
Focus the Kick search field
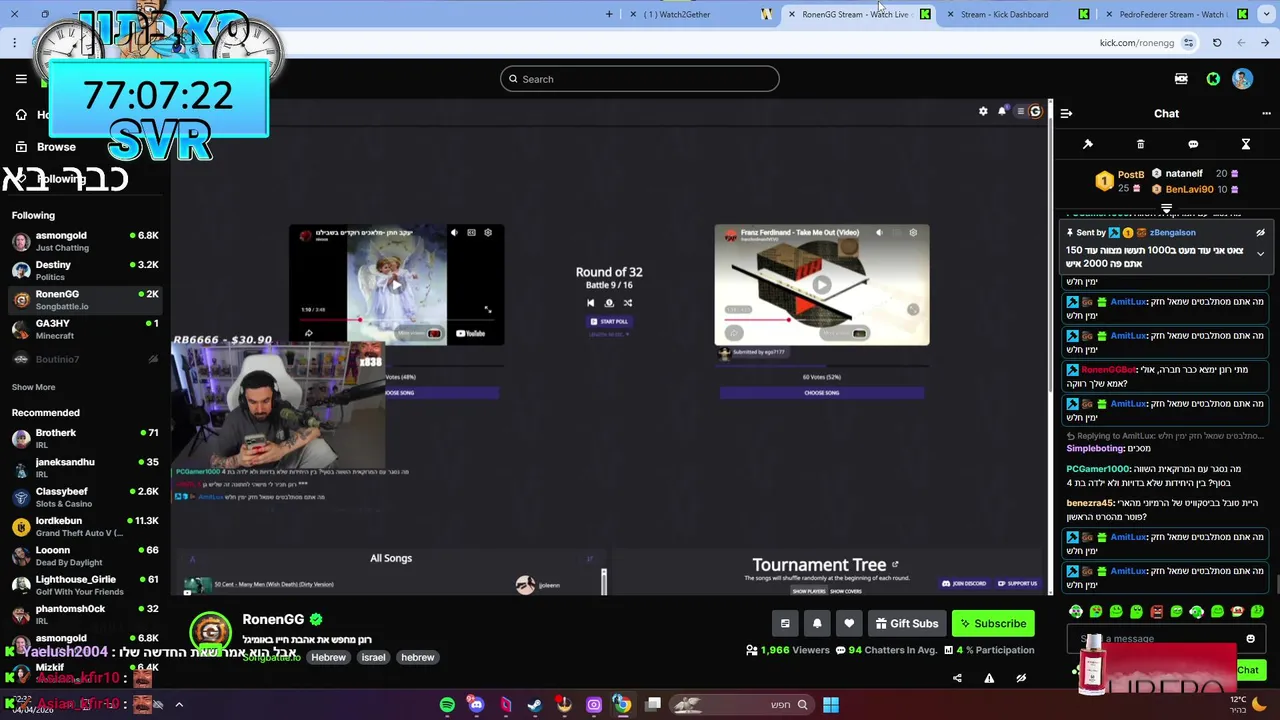[x=640, y=79]
